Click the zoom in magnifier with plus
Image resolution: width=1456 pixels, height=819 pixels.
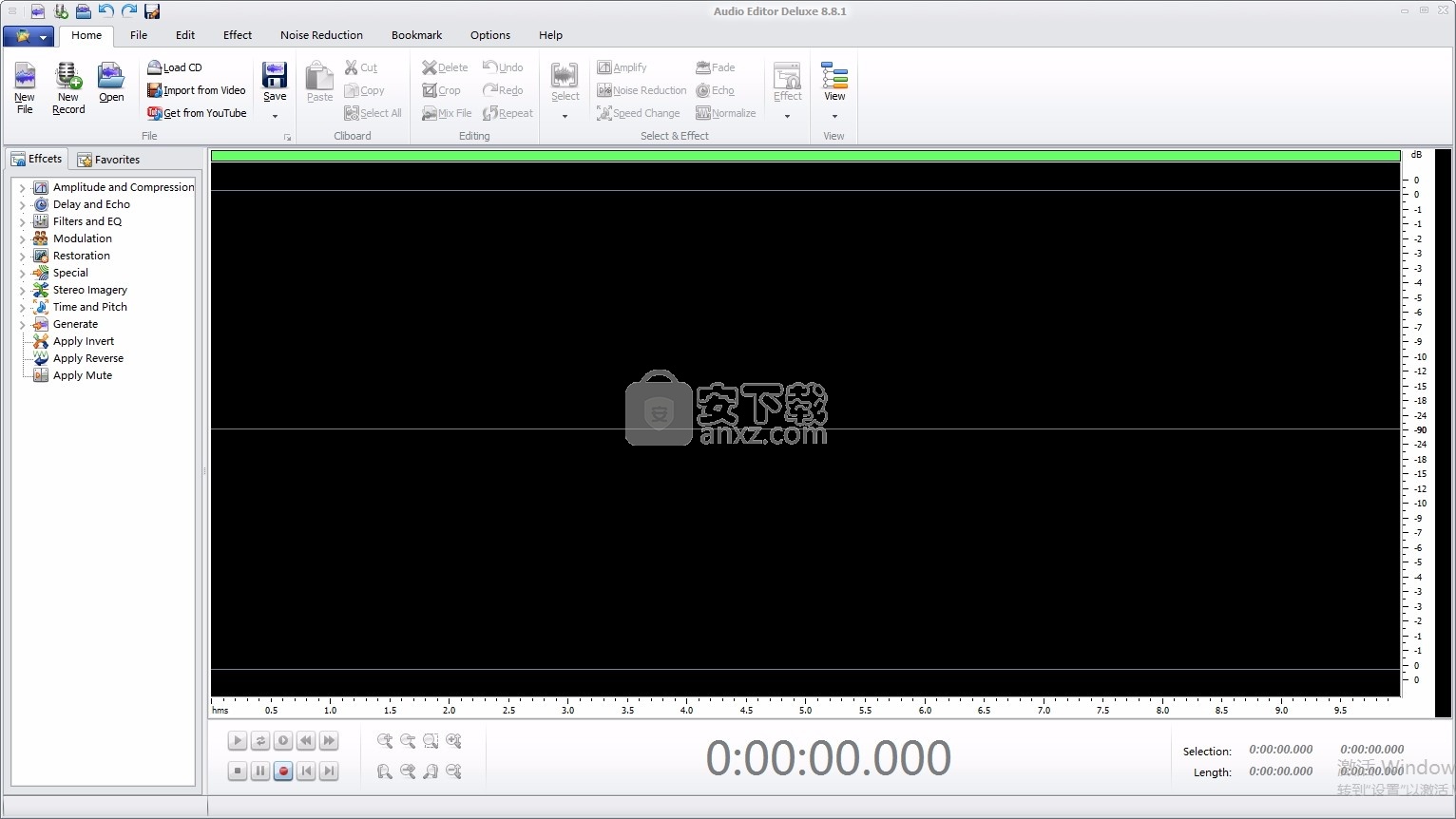tap(385, 741)
